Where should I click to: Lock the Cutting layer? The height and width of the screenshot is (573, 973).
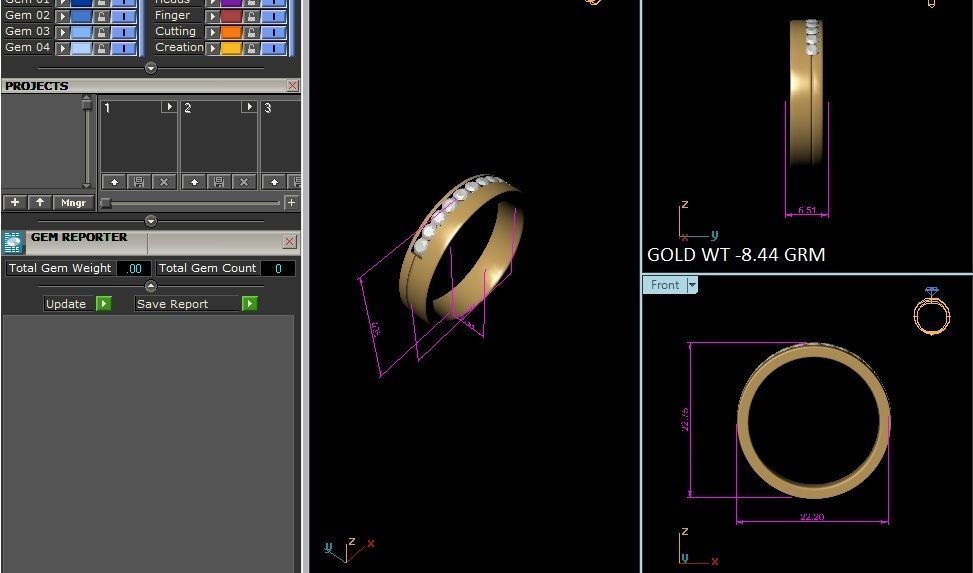tap(251, 32)
